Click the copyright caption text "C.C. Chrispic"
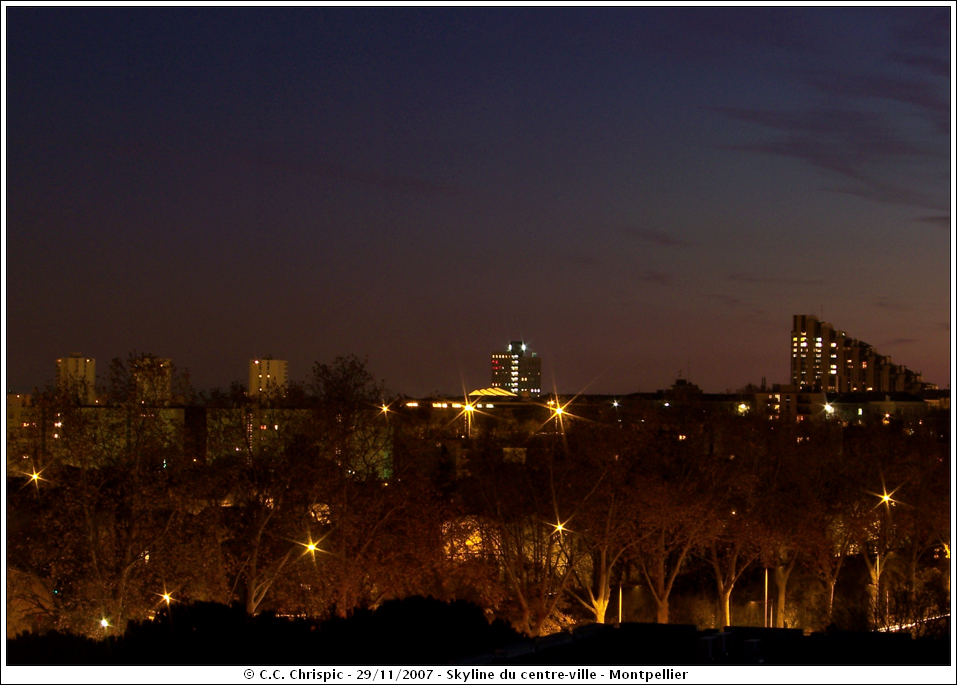Screen dimensions: 957x685 [301, 675]
